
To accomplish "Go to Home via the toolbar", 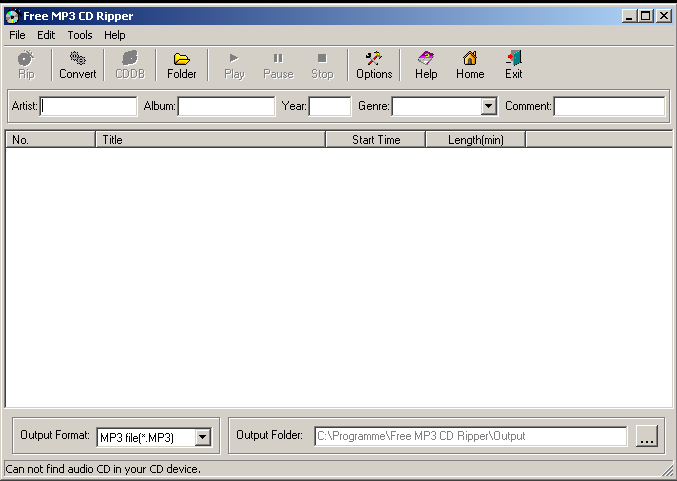I will (470, 65).
